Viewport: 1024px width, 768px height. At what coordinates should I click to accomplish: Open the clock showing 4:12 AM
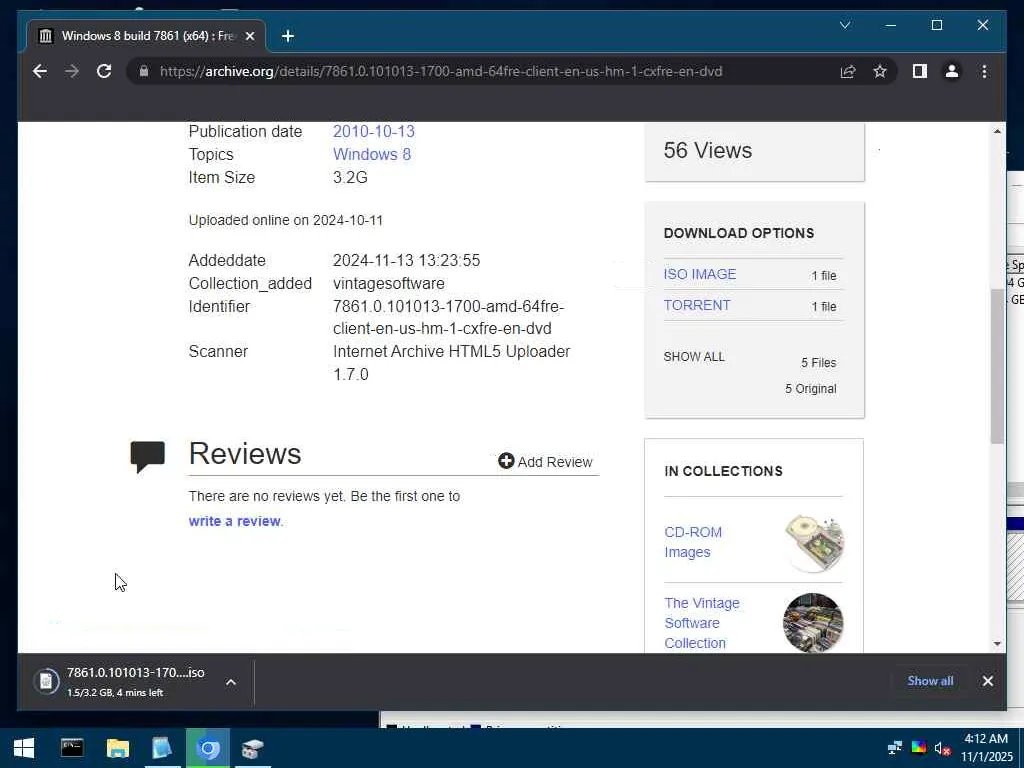pyautogui.click(x=986, y=748)
